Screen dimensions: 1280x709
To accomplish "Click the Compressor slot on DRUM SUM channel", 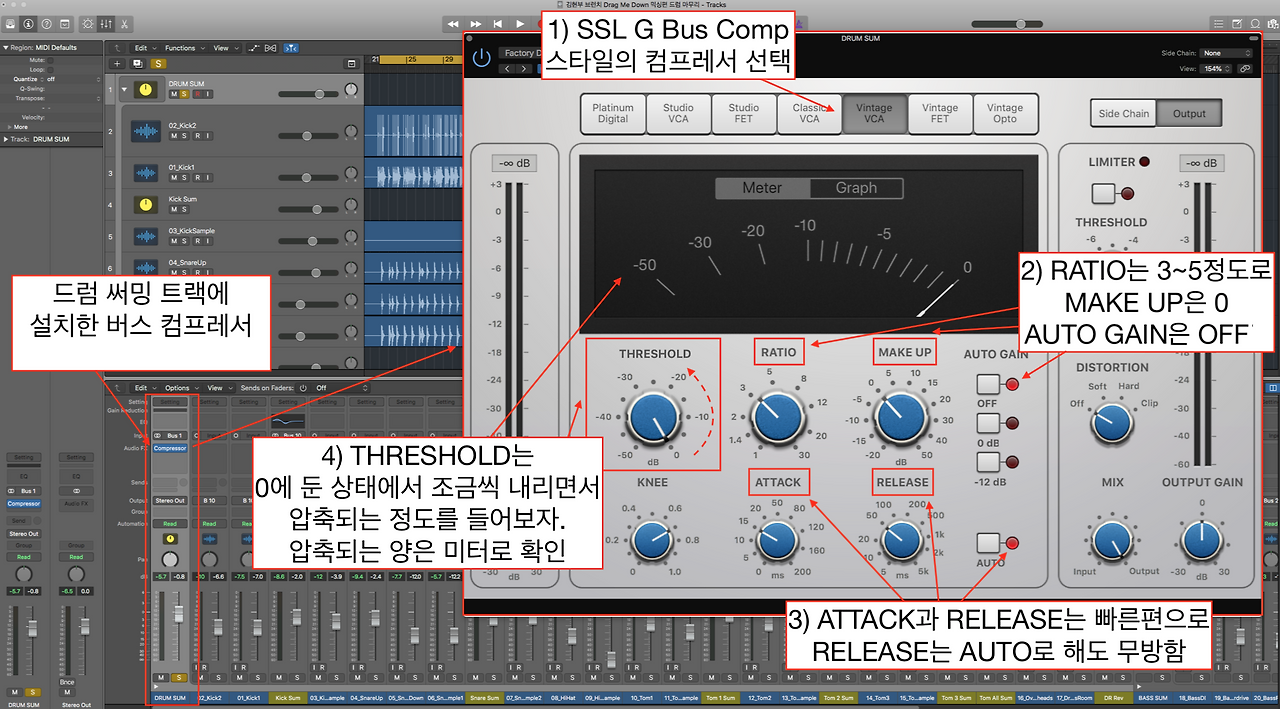I will (169, 449).
